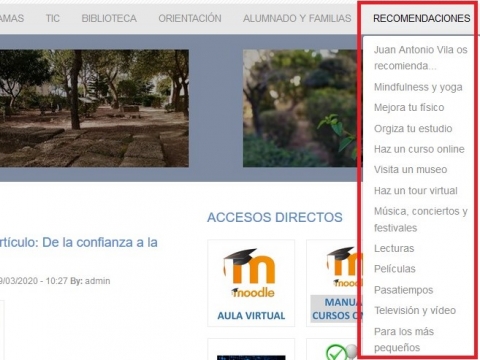The height and width of the screenshot is (360, 480).
Task: Click the 'admin' author name
Action: click(97, 281)
